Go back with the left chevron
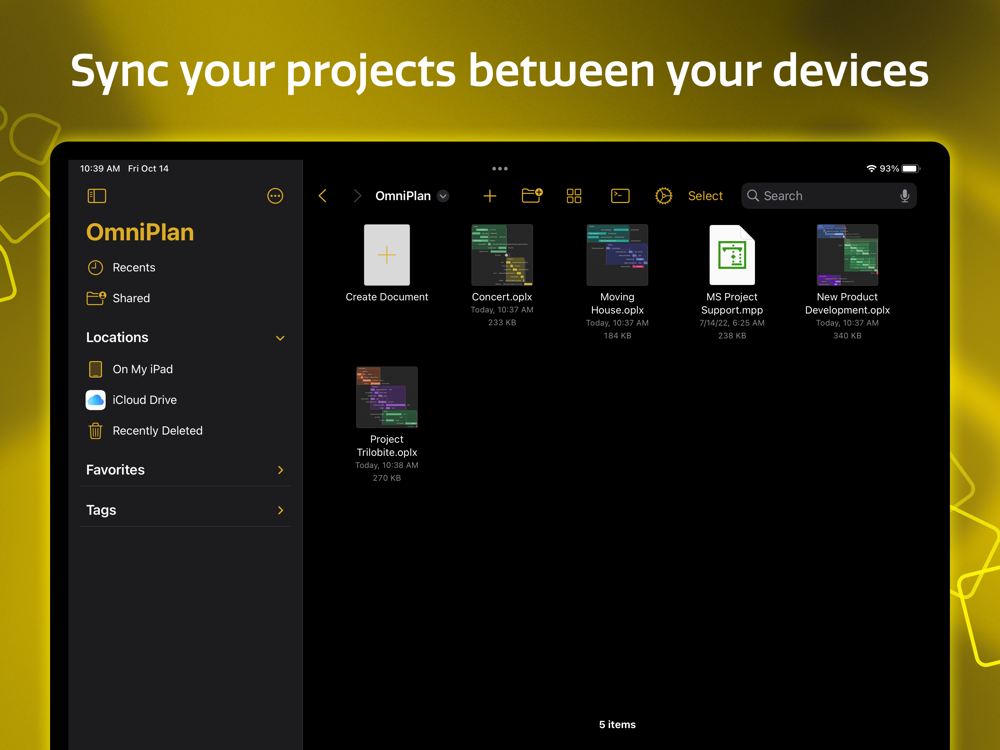This screenshot has width=1000, height=750. [323, 196]
